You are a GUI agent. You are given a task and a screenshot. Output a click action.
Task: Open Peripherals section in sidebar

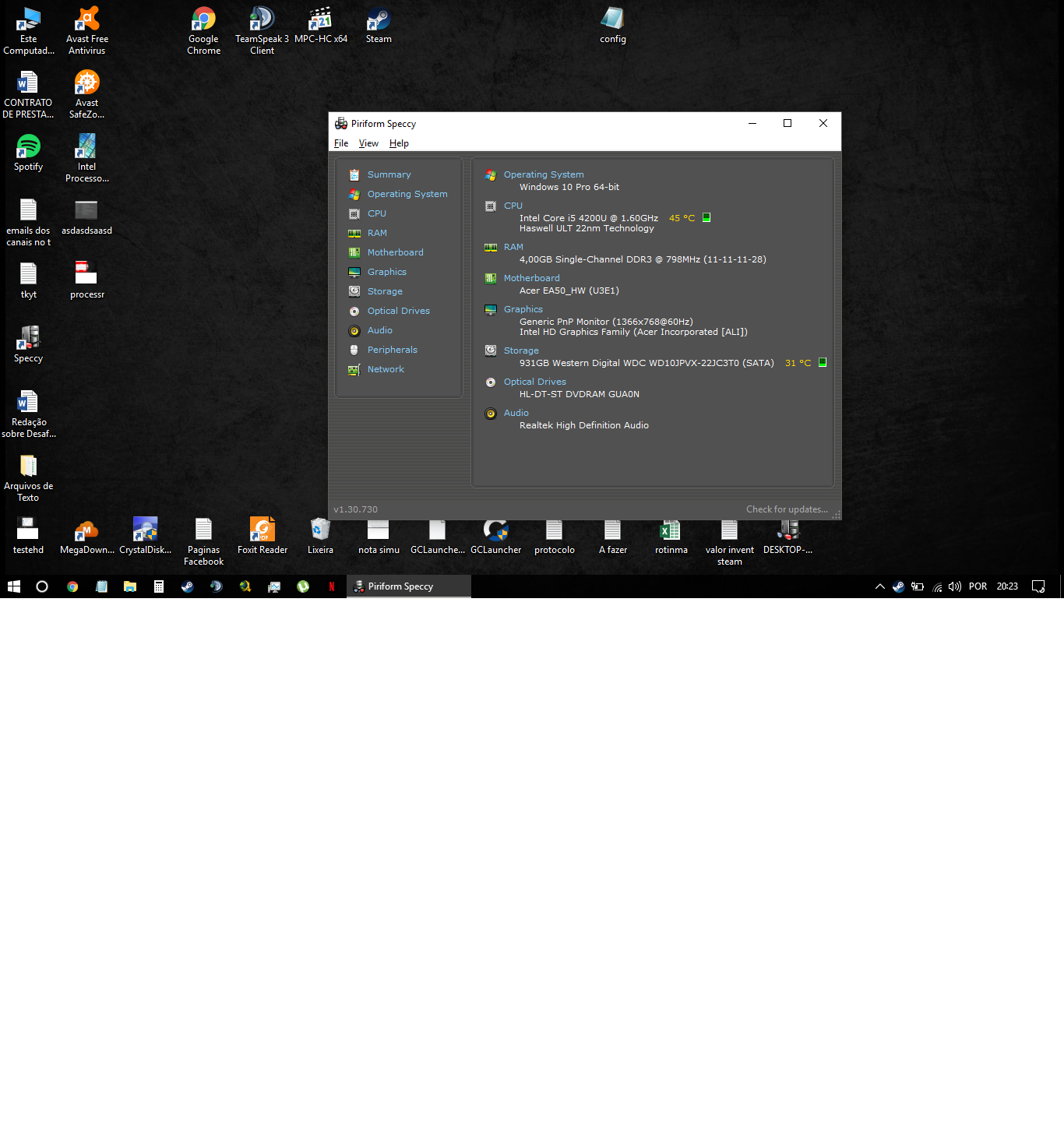click(x=393, y=350)
